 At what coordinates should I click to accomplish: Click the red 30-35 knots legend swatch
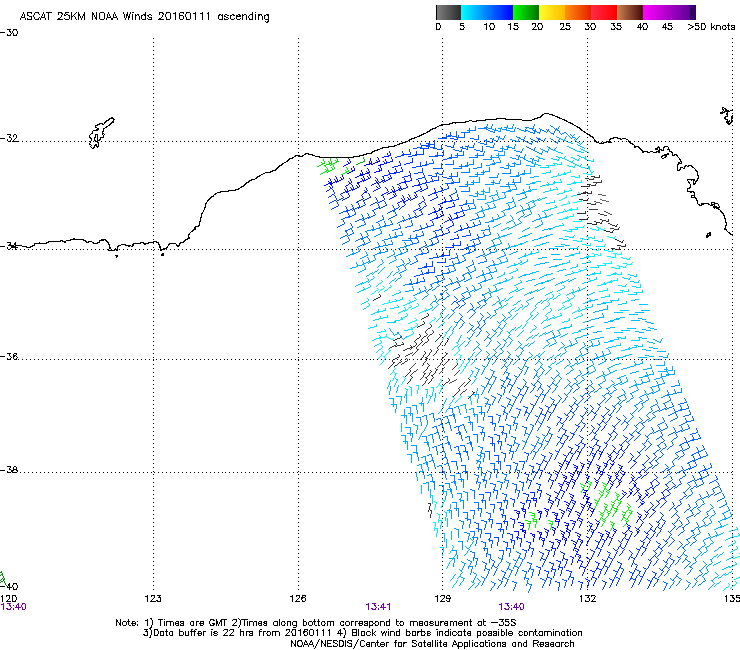tap(604, 12)
